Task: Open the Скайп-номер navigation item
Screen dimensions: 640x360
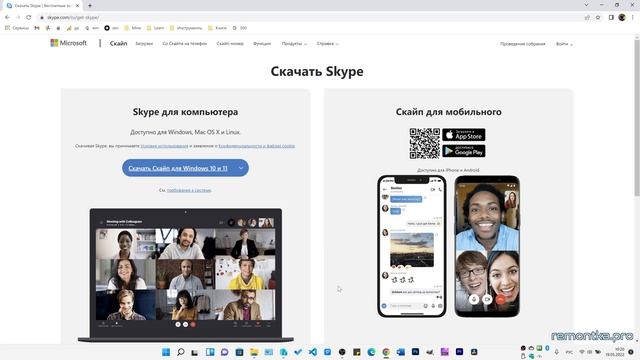Action: click(230, 43)
